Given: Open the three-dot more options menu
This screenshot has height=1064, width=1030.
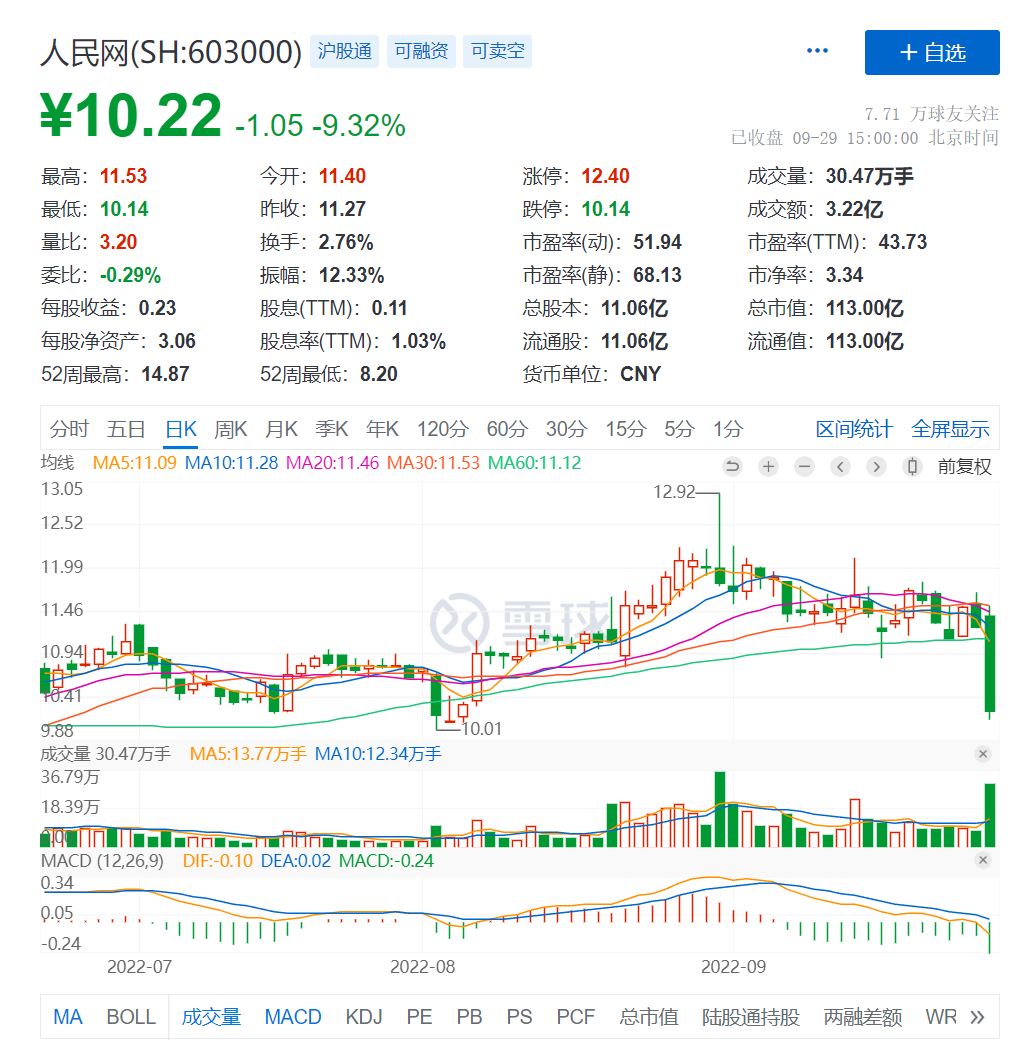Looking at the screenshot, I should coord(816,51).
